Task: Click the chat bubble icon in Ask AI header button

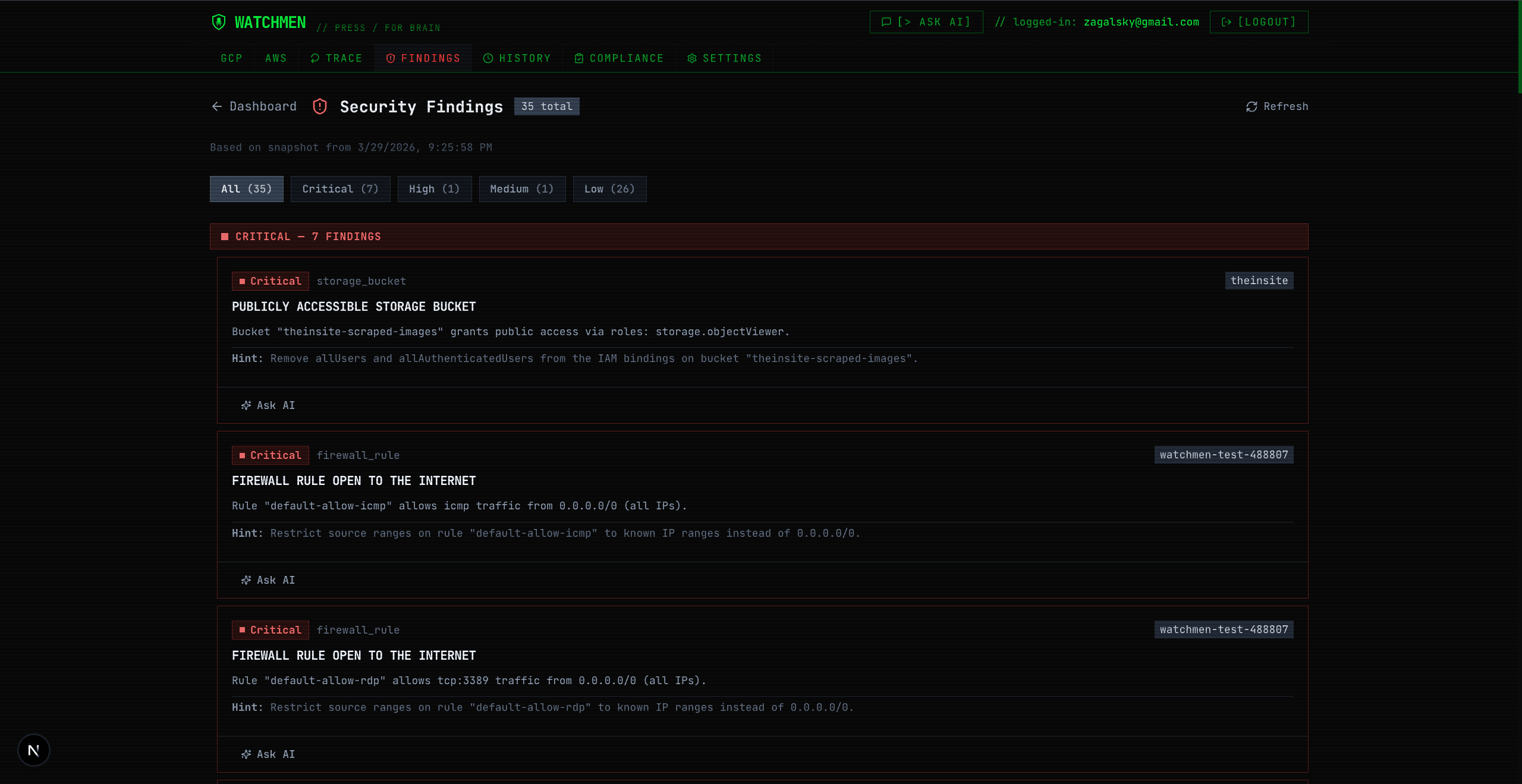Action: pyautogui.click(x=886, y=22)
